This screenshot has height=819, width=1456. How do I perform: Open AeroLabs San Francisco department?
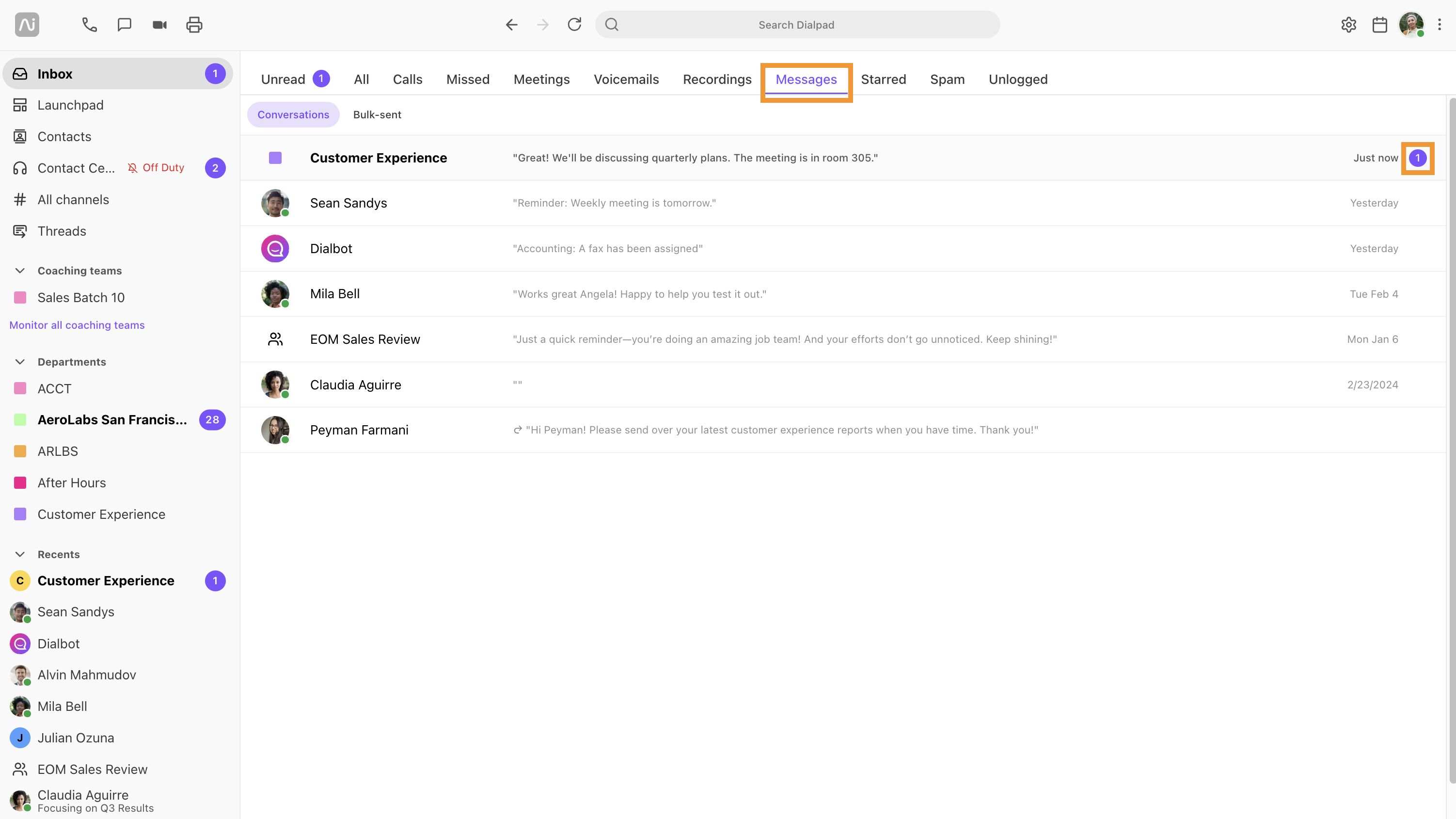tap(118, 419)
